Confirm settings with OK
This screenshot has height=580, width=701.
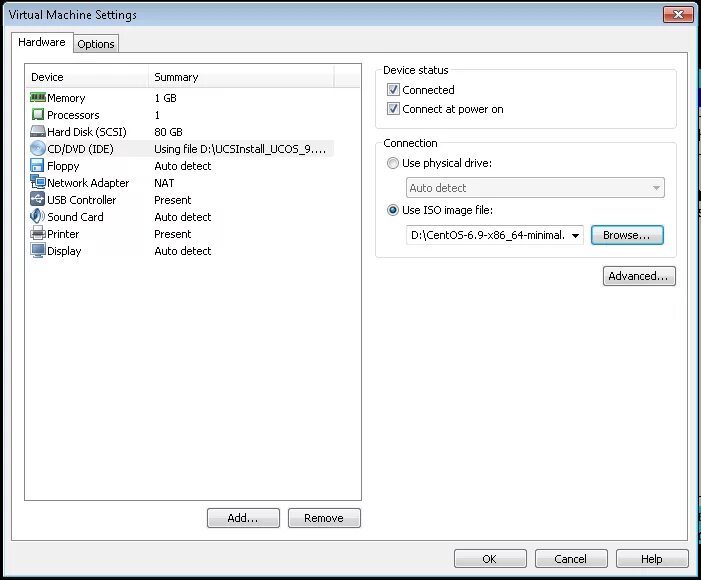tap(490, 559)
